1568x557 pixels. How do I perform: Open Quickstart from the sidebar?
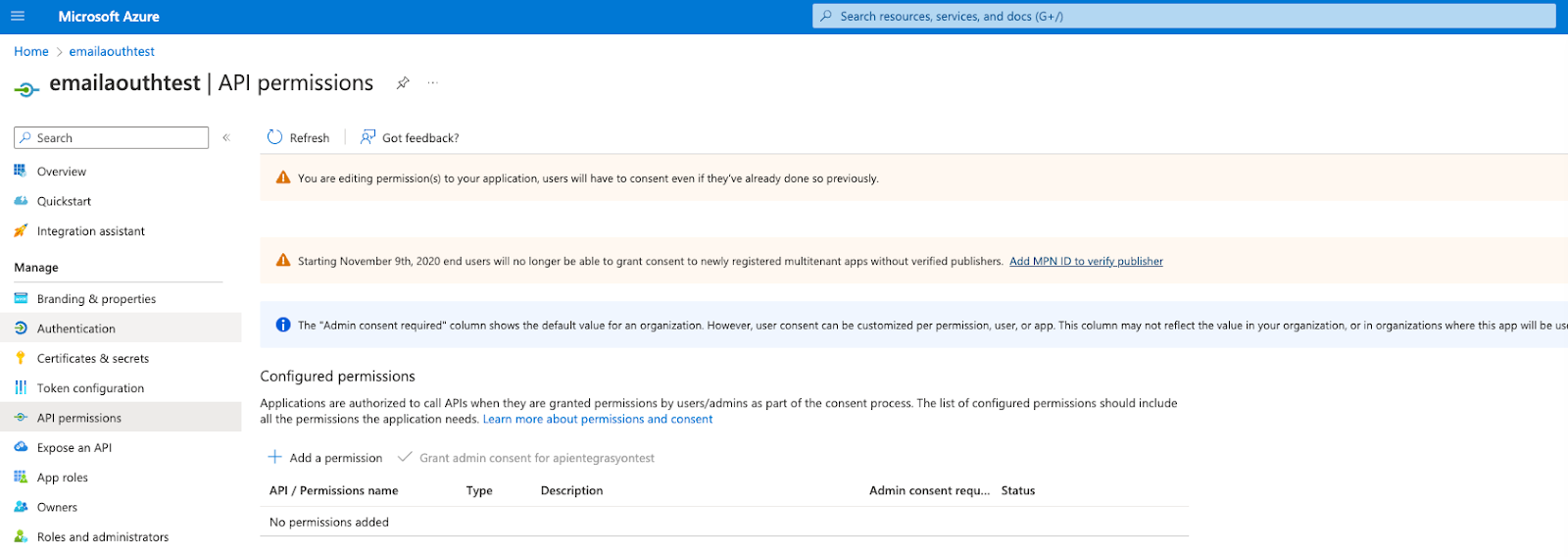(x=64, y=201)
